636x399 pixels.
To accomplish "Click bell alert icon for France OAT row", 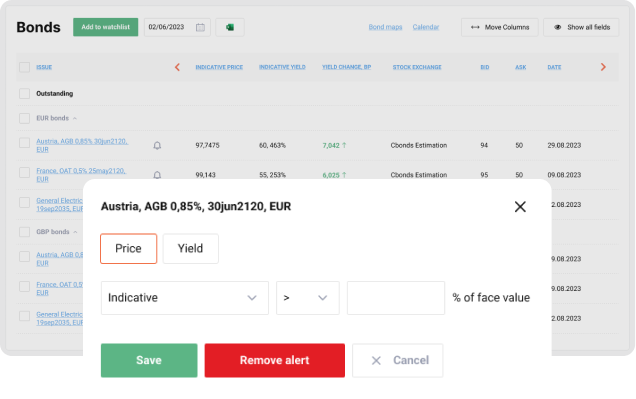I will pyautogui.click(x=157, y=175).
